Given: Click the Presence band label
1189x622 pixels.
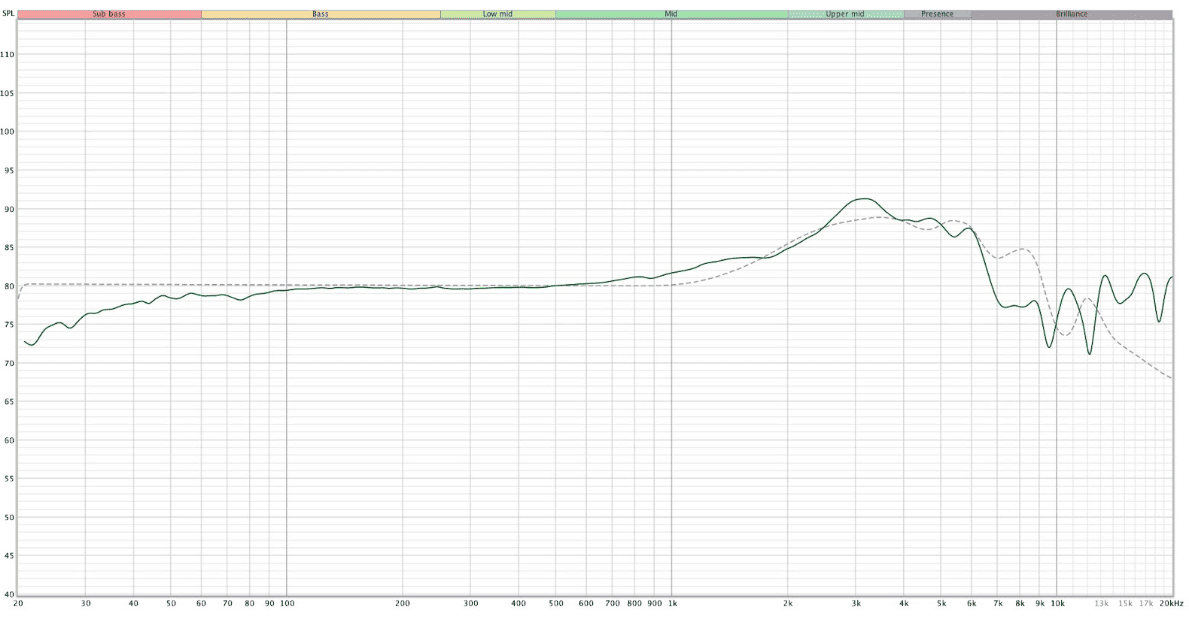Looking at the screenshot, I should (x=937, y=14).
